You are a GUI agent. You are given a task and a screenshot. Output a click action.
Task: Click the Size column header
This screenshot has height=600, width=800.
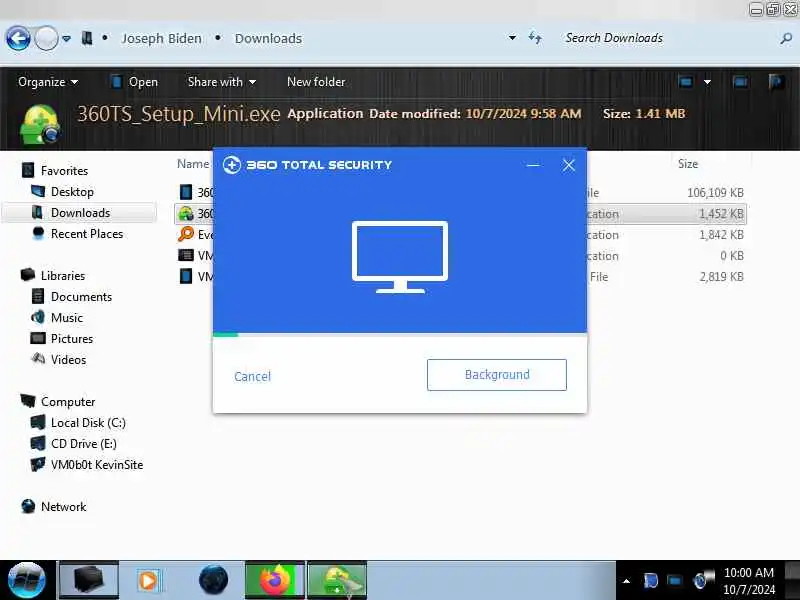tap(688, 164)
